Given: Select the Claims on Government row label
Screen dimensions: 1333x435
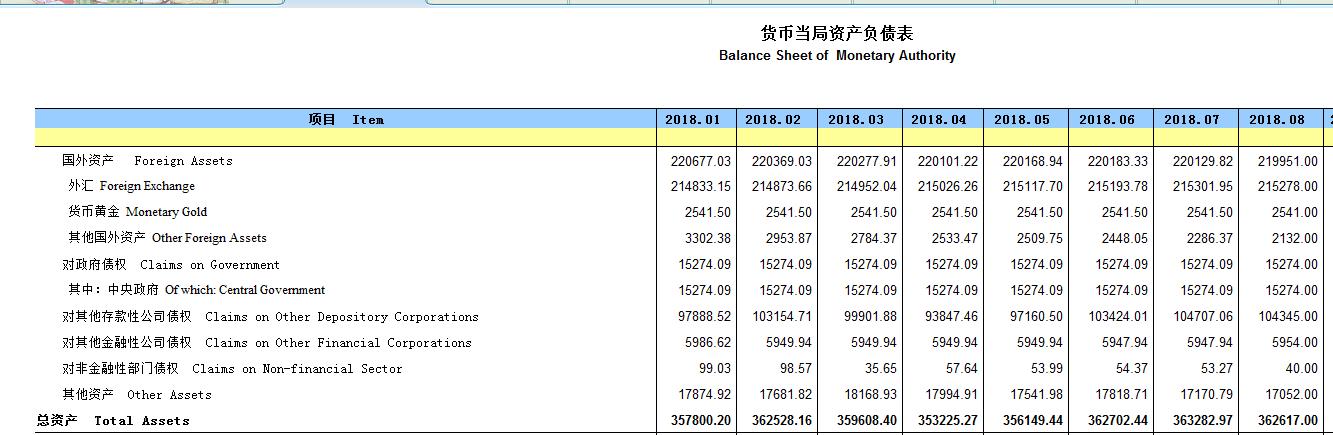Looking at the screenshot, I should pyautogui.click(x=171, y=265).
